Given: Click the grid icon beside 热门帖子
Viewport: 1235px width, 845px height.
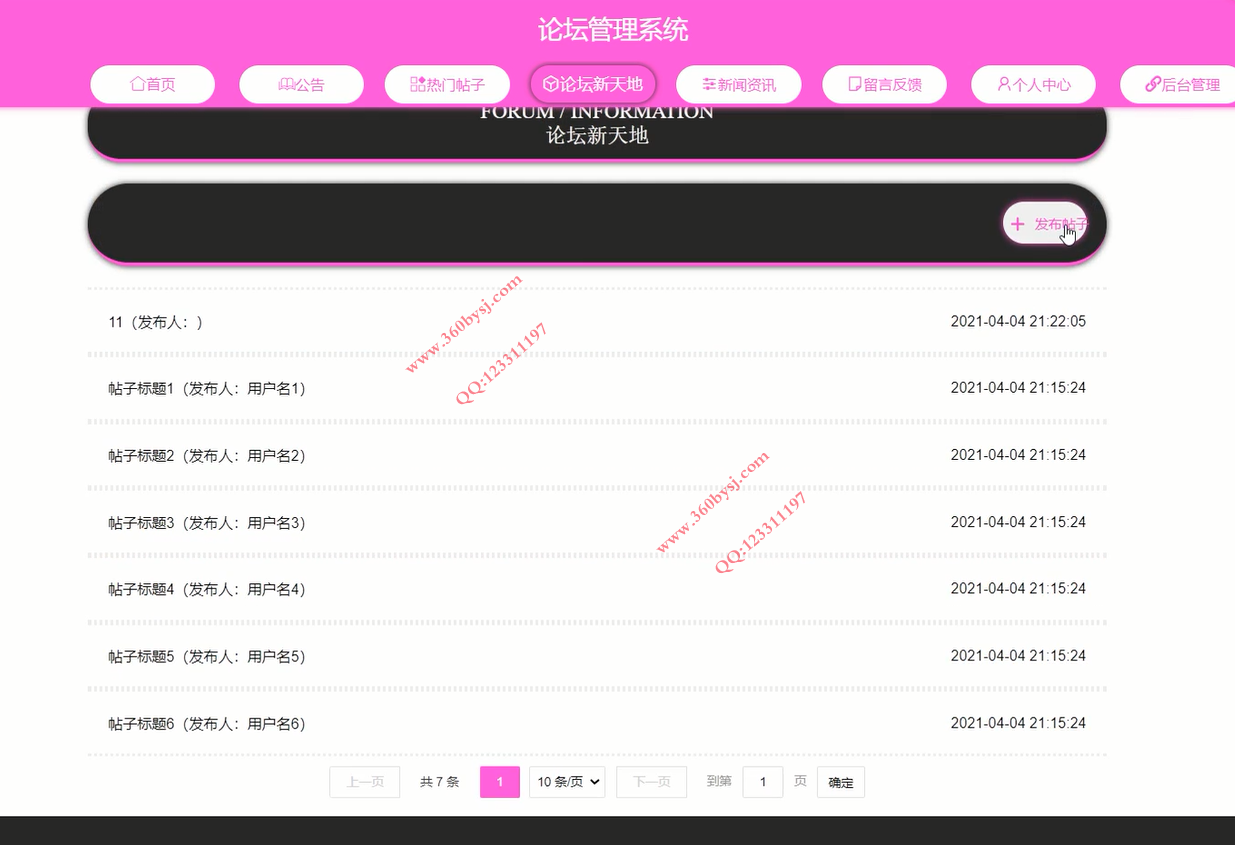Looking at the screenshot, I should coord(418,84).
